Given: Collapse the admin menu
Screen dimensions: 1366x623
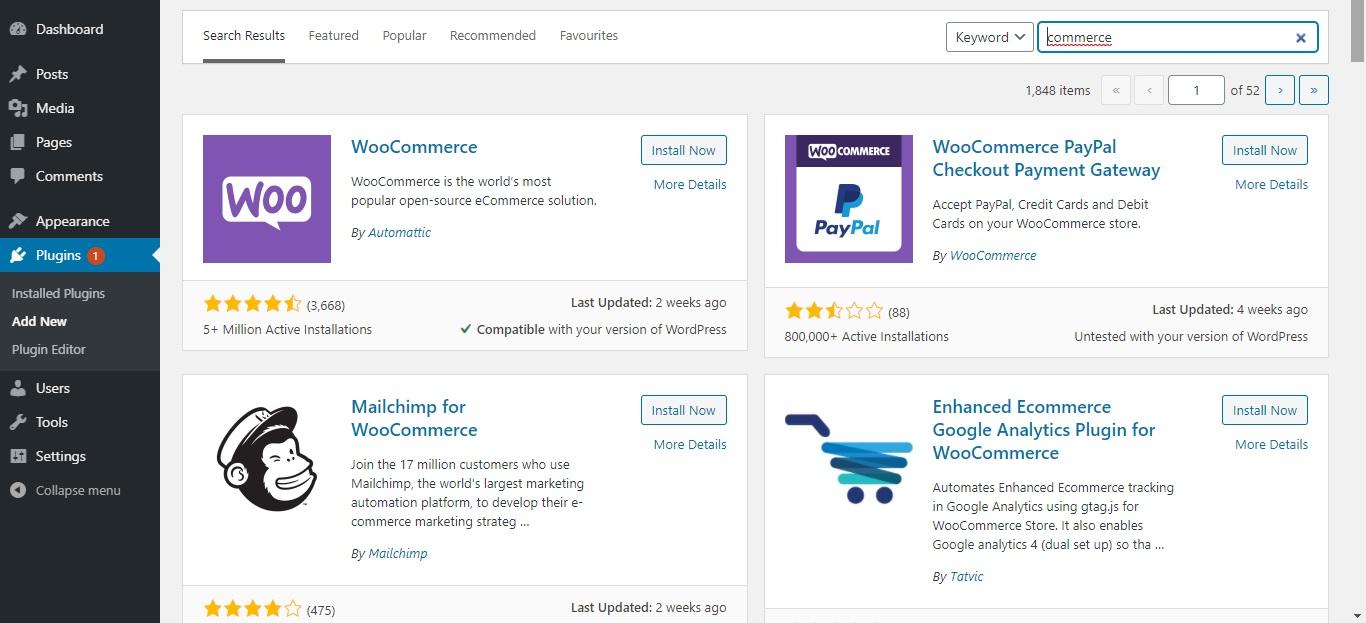Looking at the screenshot, I should pyautogui.click(x=20, y=490).
